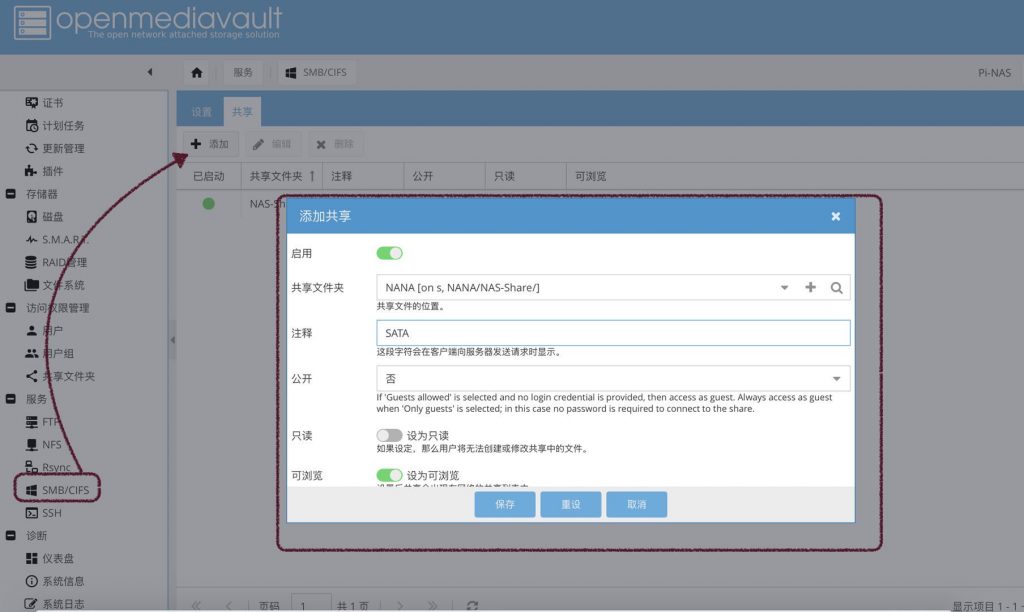This screenshot has width=1024, height=612.
Task: Collapse the 服务 services tree section
Action: pyautogui.click(x=10, y=399)
